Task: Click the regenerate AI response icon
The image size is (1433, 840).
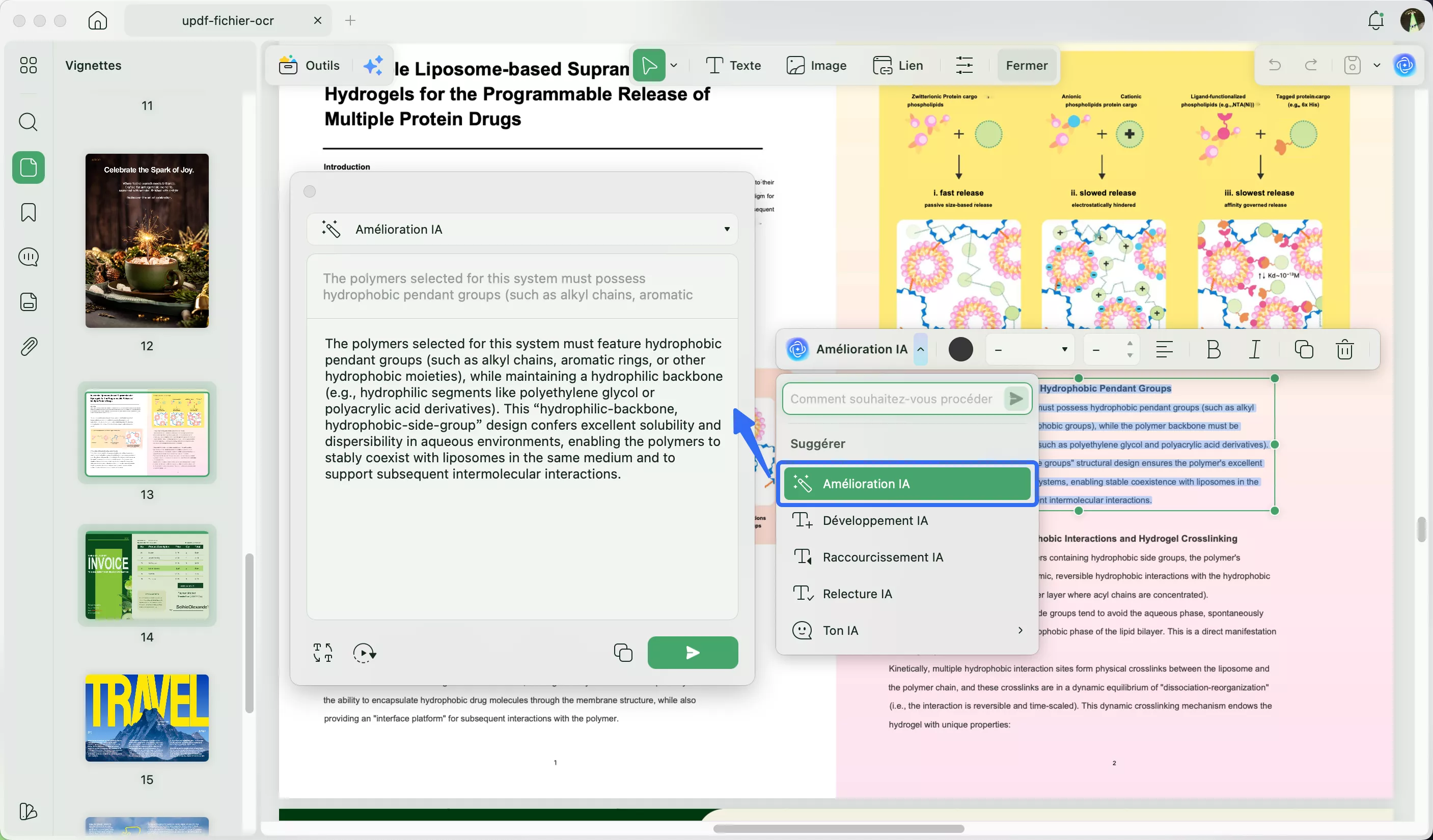Action: pyautogui.click(x=364, y=653)
